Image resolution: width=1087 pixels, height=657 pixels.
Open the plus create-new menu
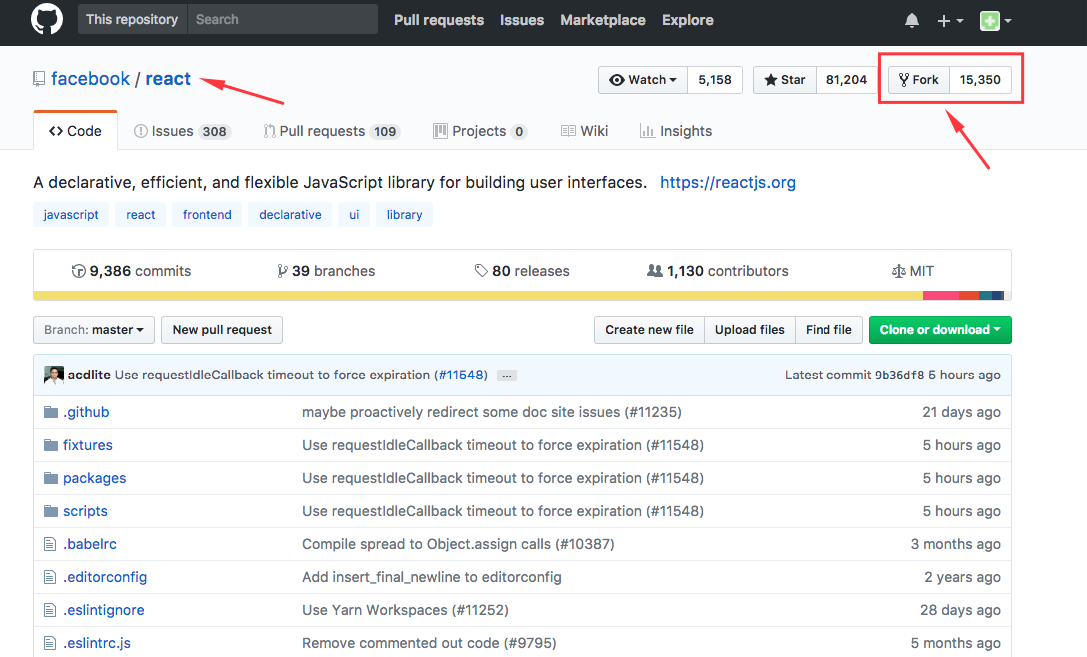tap(950, 21)
